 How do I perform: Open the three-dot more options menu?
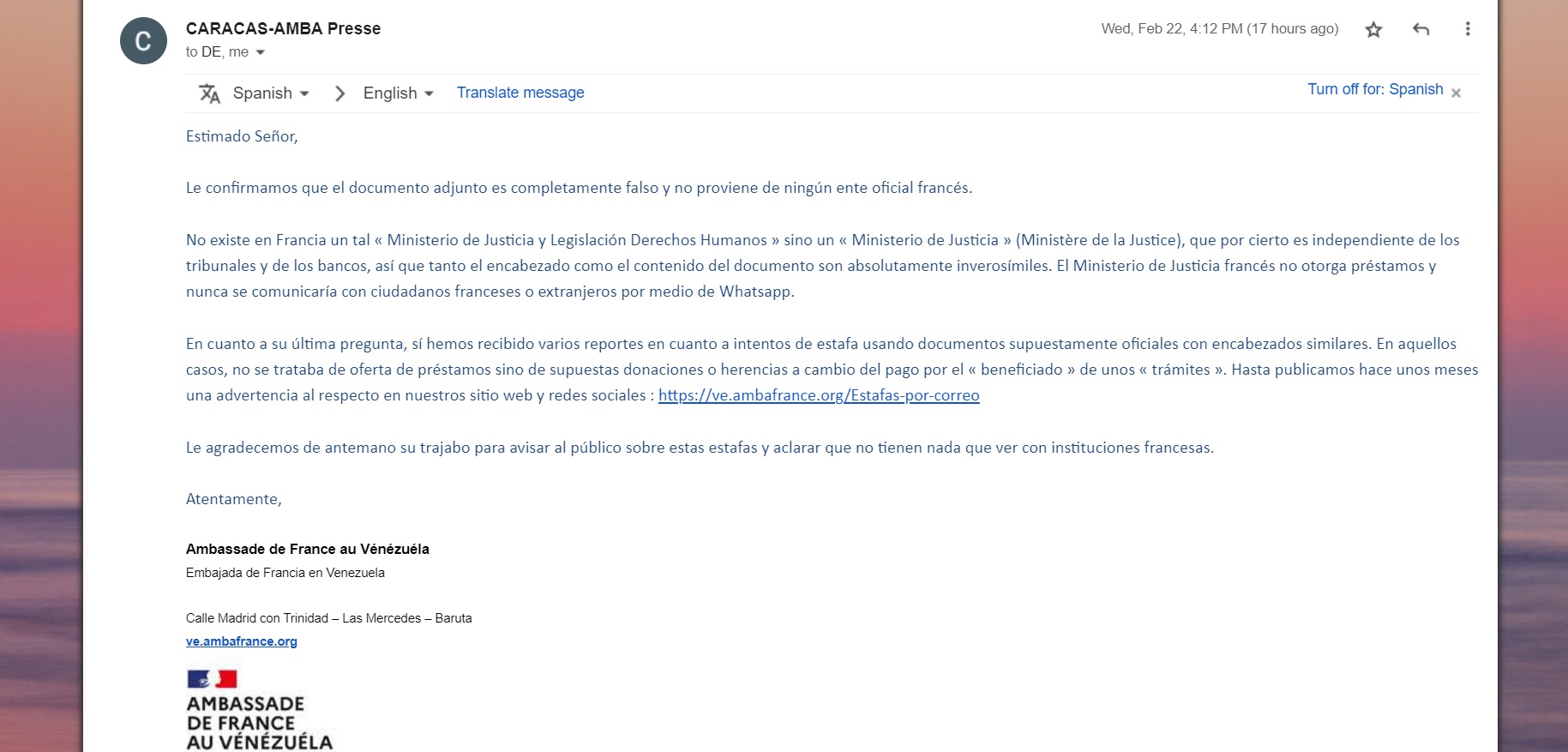(1468, 29)
